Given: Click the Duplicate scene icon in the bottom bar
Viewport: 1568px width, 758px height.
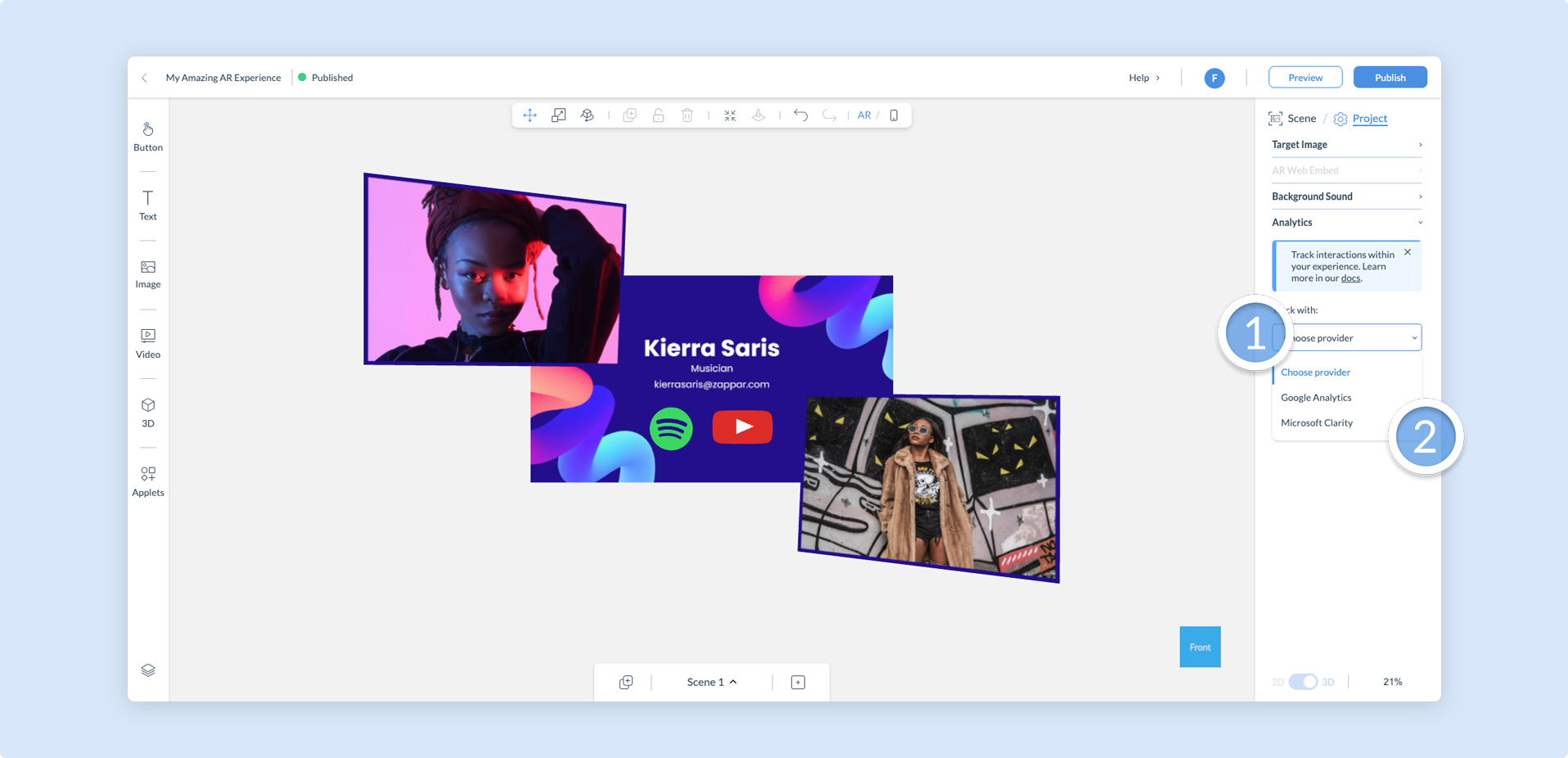Looking at the screenshot, I should 626,682.
